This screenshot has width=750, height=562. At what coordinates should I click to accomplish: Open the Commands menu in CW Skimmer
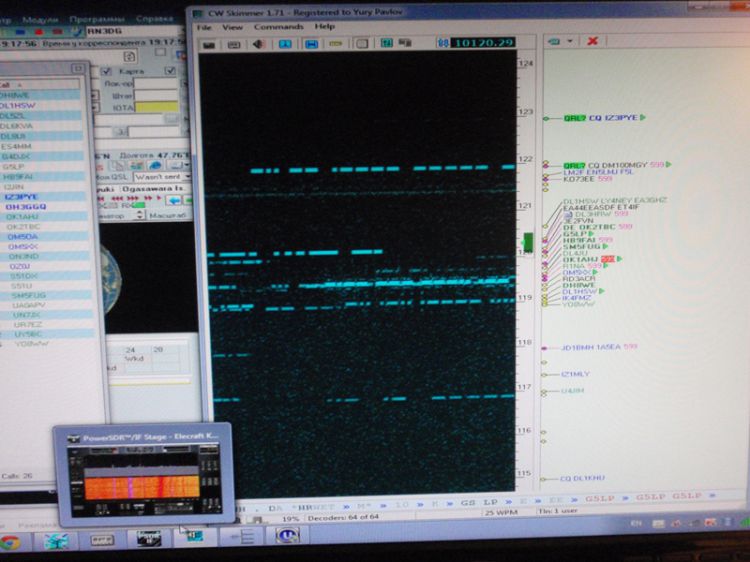tap(278, 27)
